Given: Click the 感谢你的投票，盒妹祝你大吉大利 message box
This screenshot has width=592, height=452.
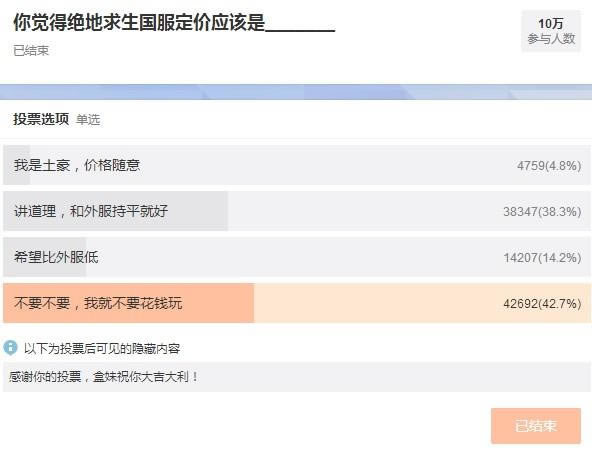Looking at the screenshot, I should point(297,377).
